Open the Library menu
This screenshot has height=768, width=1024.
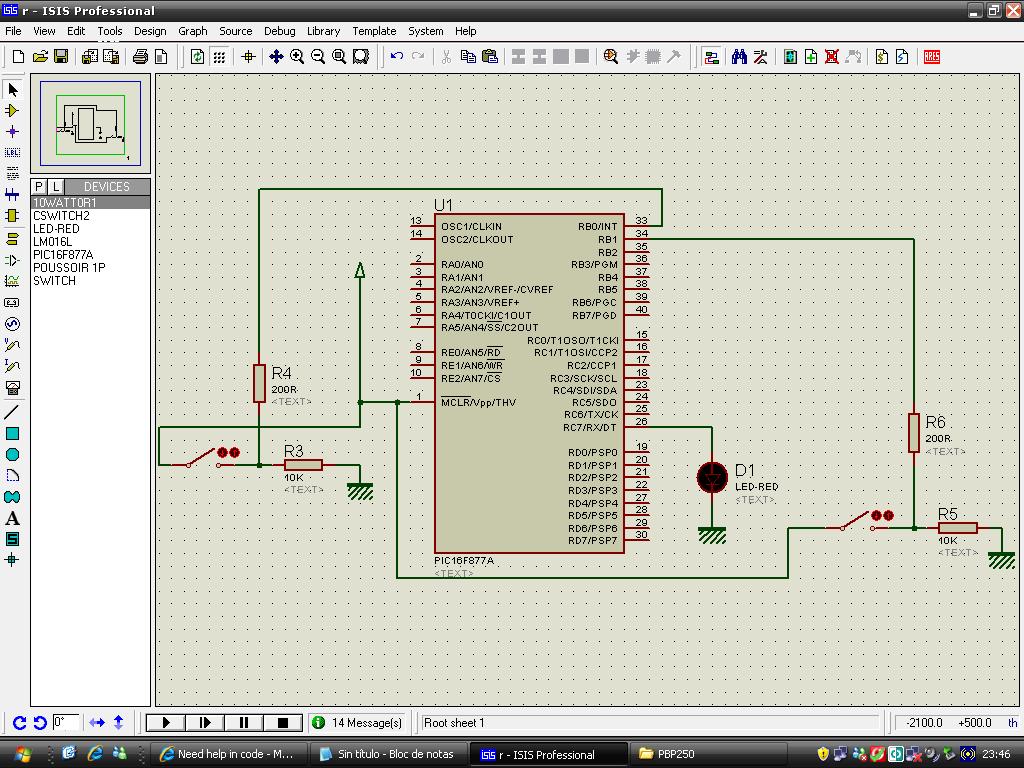click(x=323, y=31)
